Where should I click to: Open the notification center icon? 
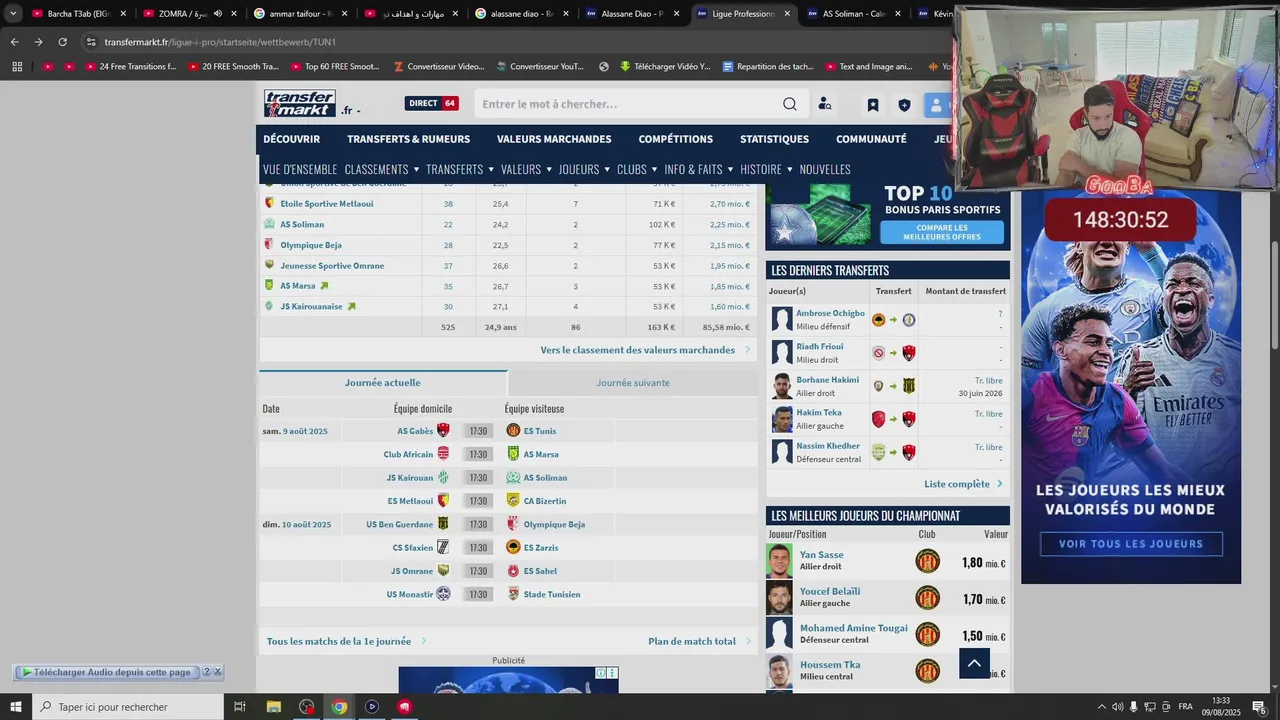[1259, 707]
